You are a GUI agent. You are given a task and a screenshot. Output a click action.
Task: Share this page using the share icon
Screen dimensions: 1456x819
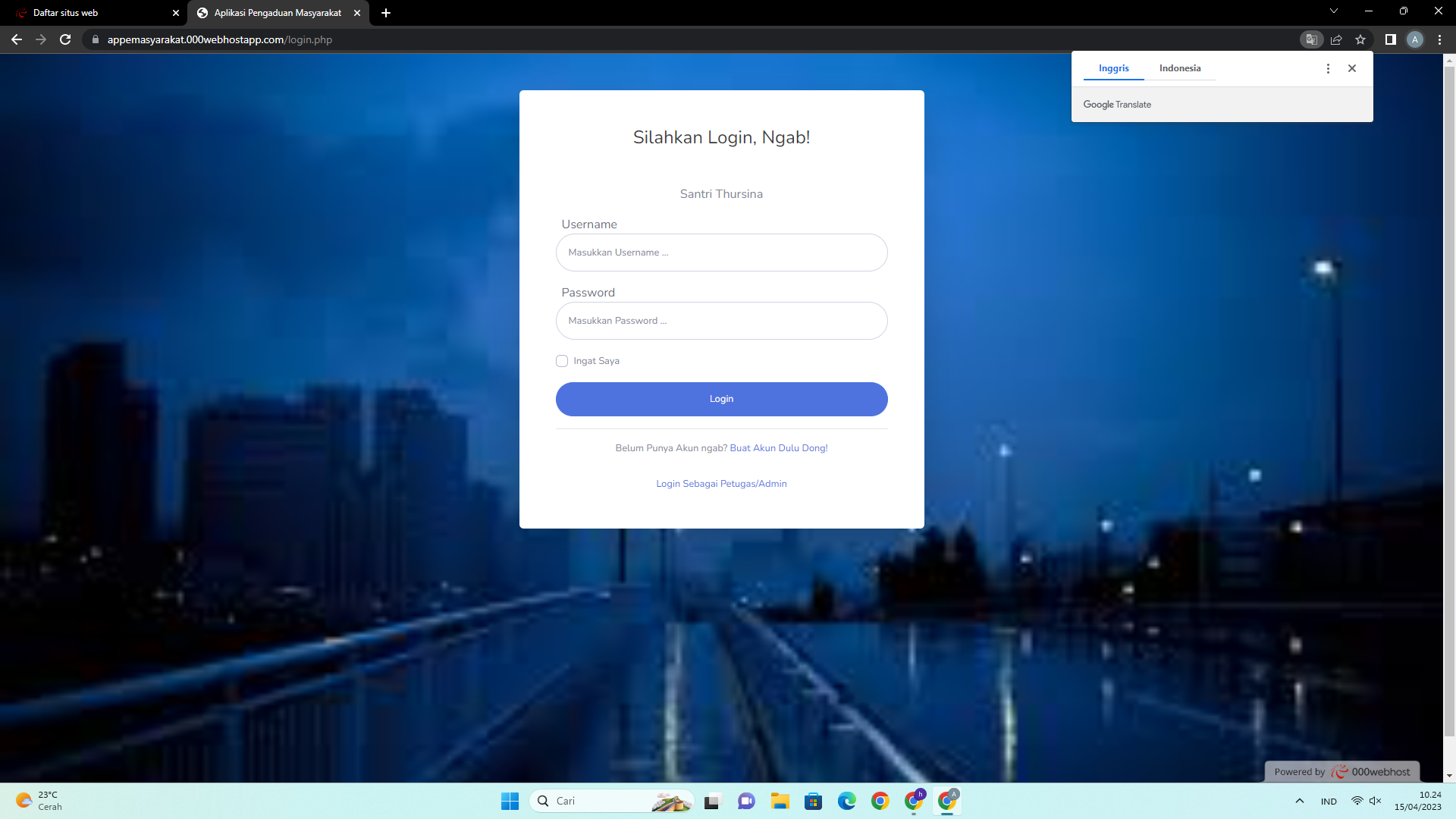coord(1336,39)
